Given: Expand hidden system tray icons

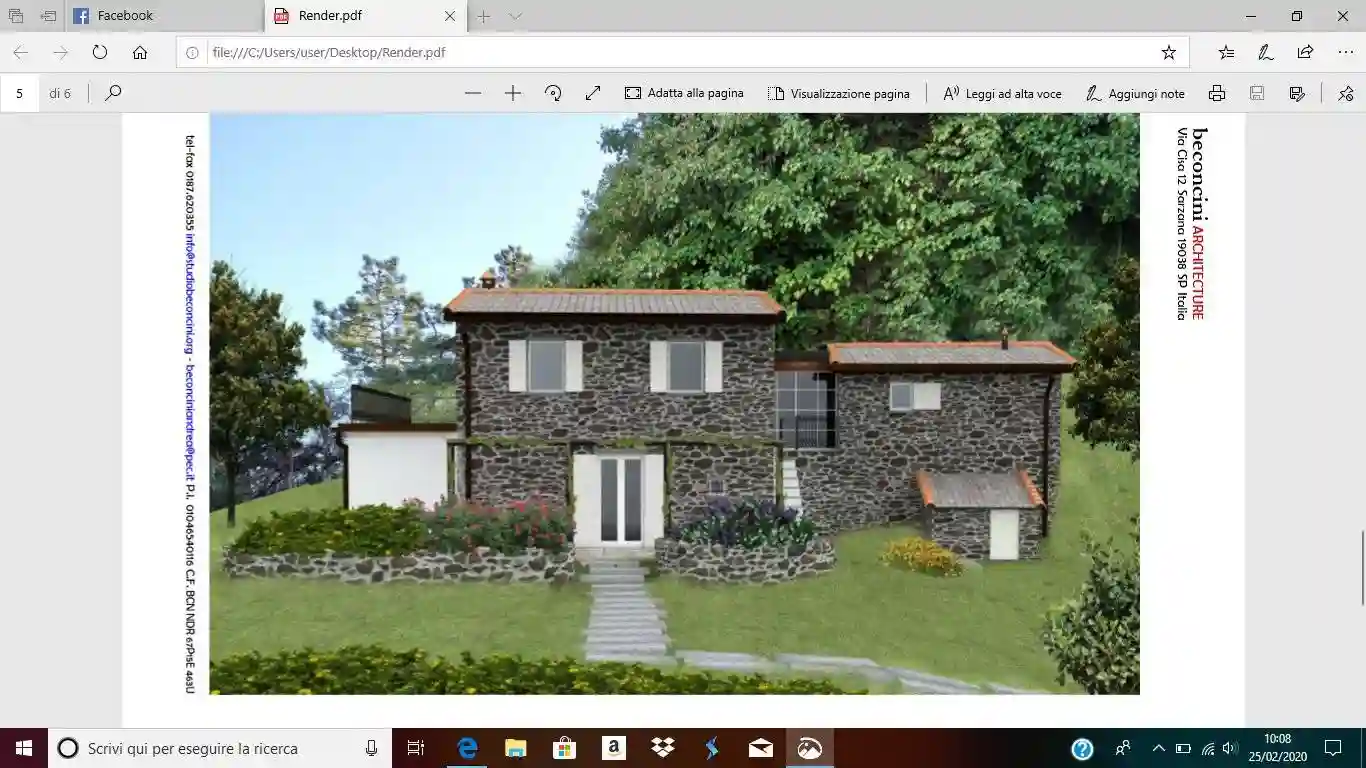Looking at the screenshot, I should pyautogui.click(x=1157, y=748).
